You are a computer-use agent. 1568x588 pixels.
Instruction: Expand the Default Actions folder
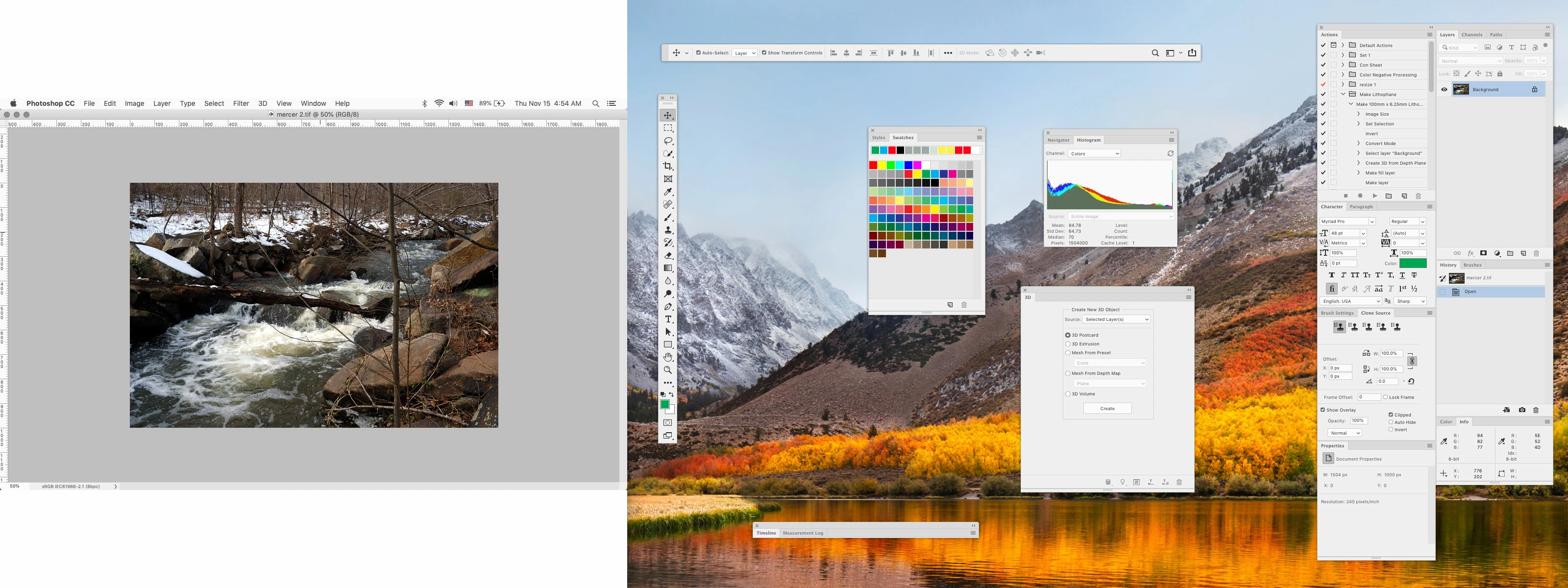point(1343,45)
